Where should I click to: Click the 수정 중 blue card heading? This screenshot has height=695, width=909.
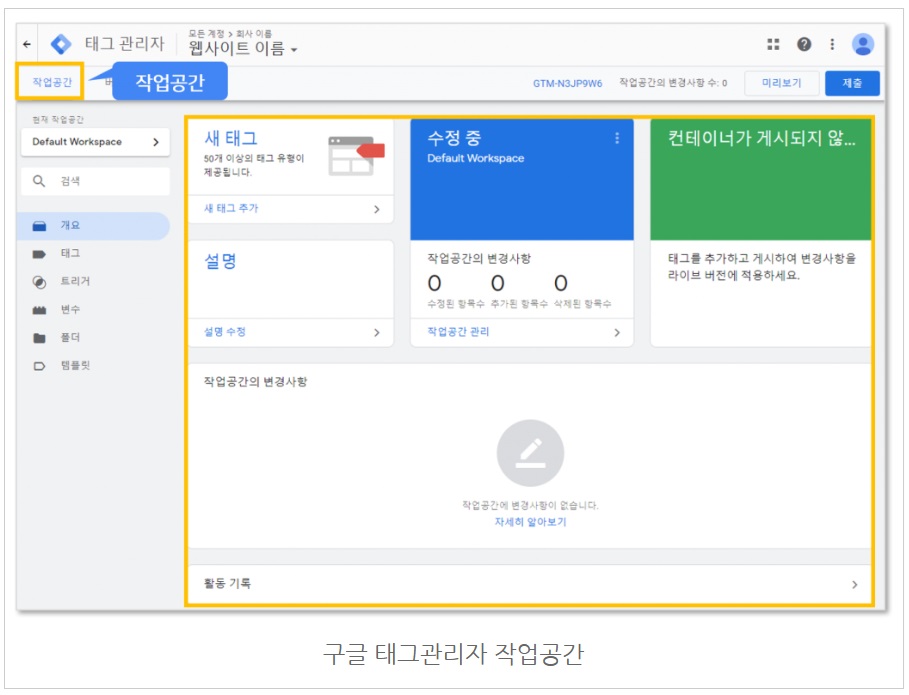click(x=454, y=138)
